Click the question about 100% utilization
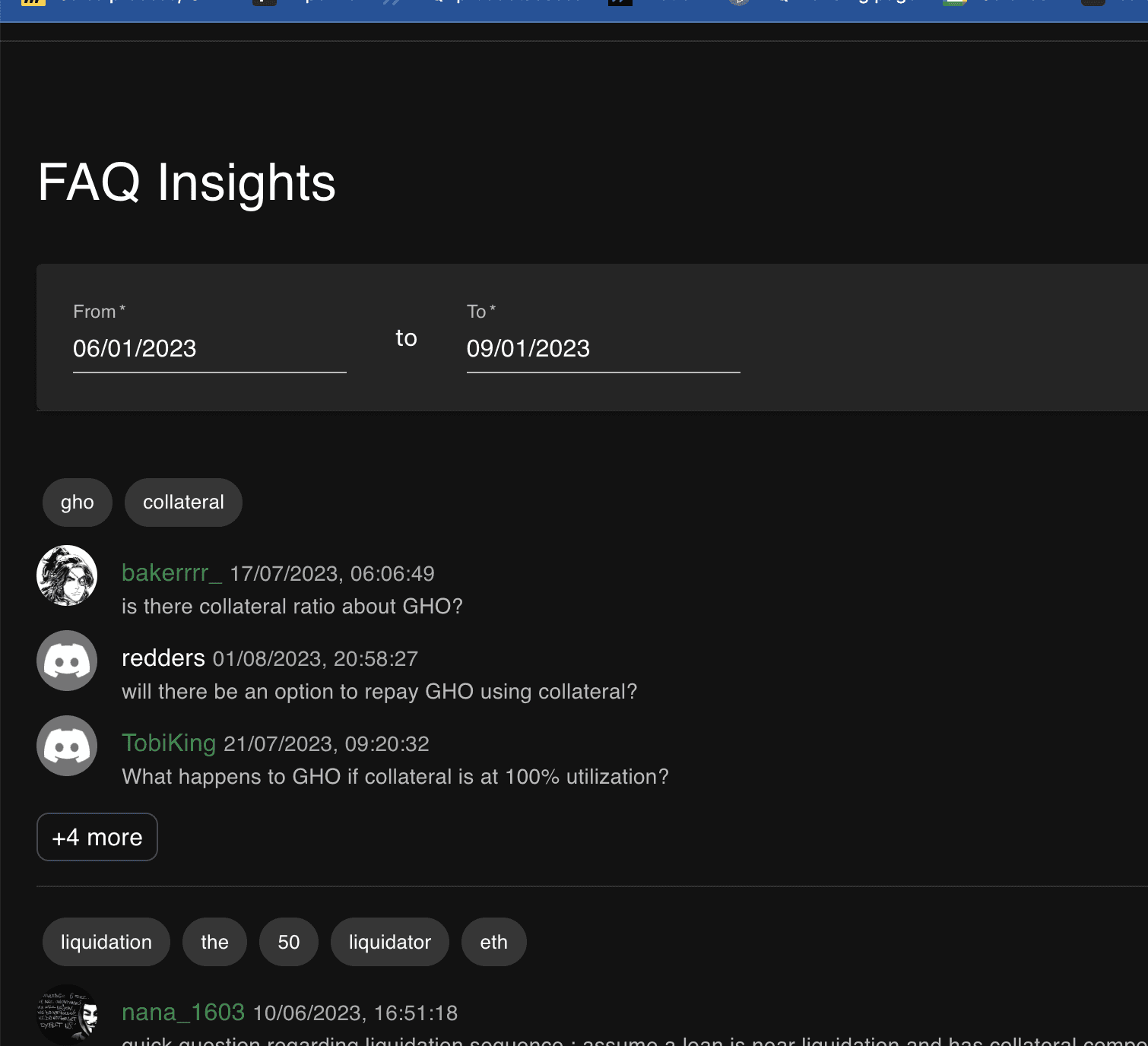1148x1046 pixels. point(395,777)
